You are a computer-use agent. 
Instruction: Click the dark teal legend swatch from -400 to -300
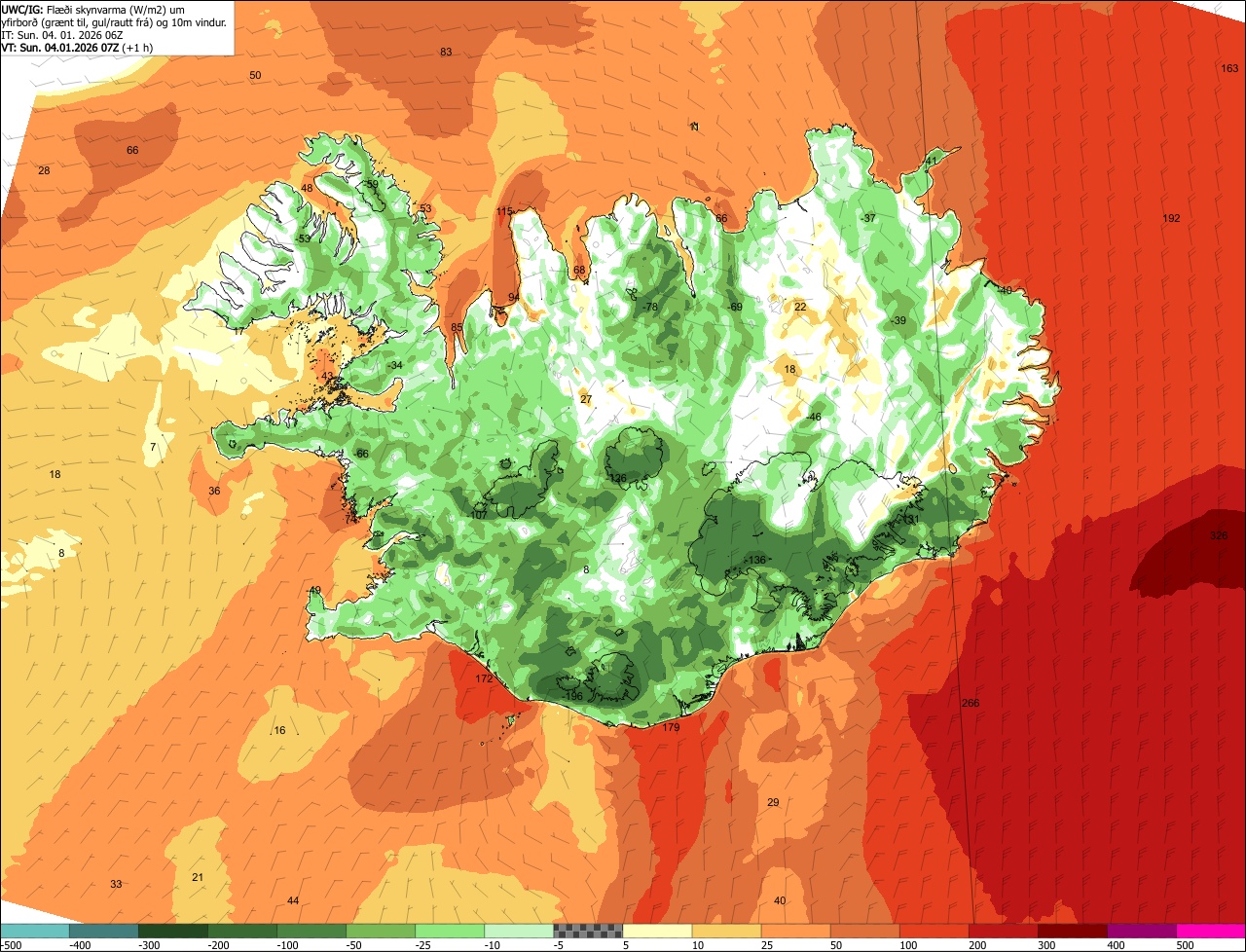(x=104, y=931)
